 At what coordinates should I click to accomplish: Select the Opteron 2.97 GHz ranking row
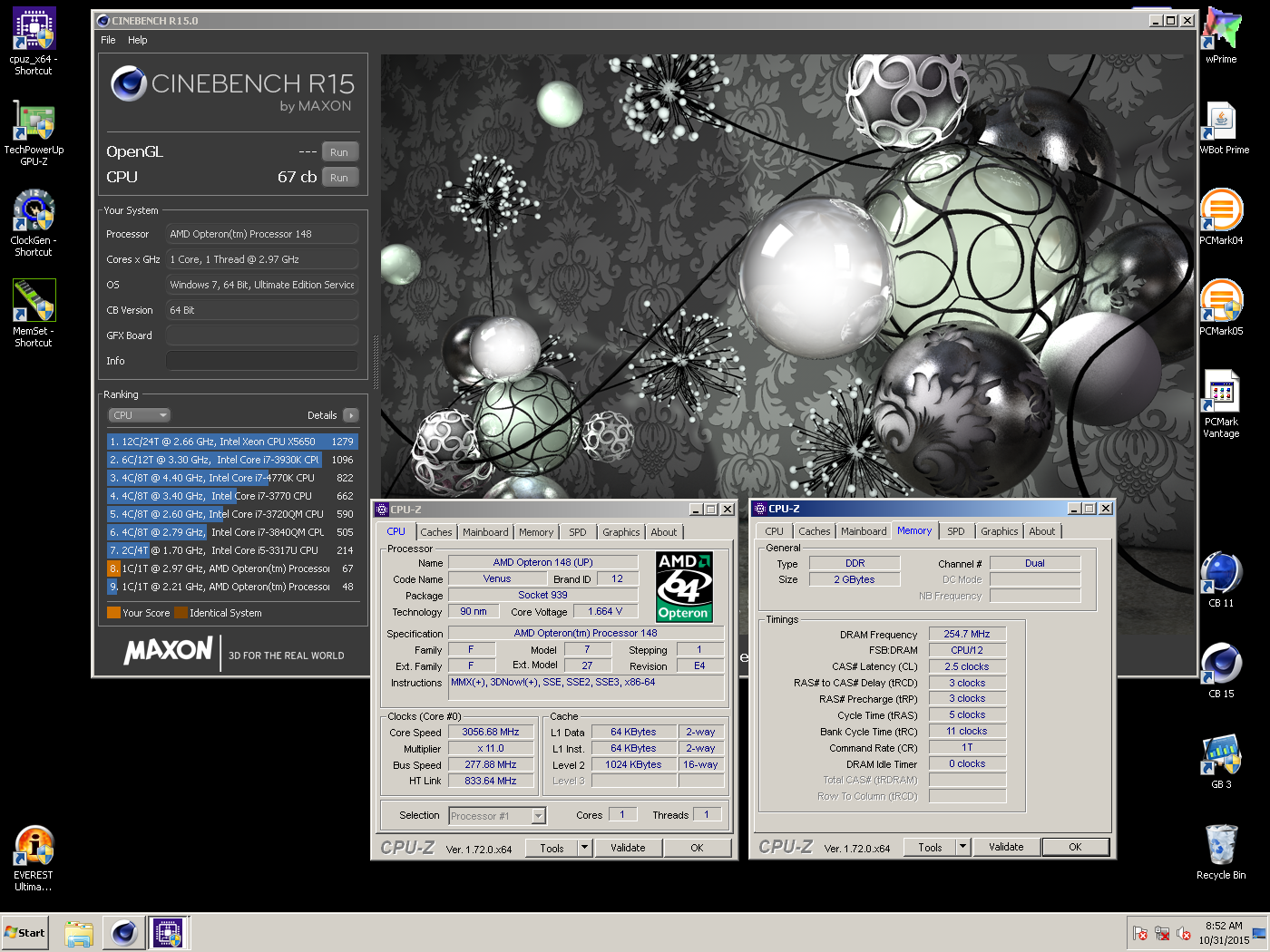click(232, 568)
